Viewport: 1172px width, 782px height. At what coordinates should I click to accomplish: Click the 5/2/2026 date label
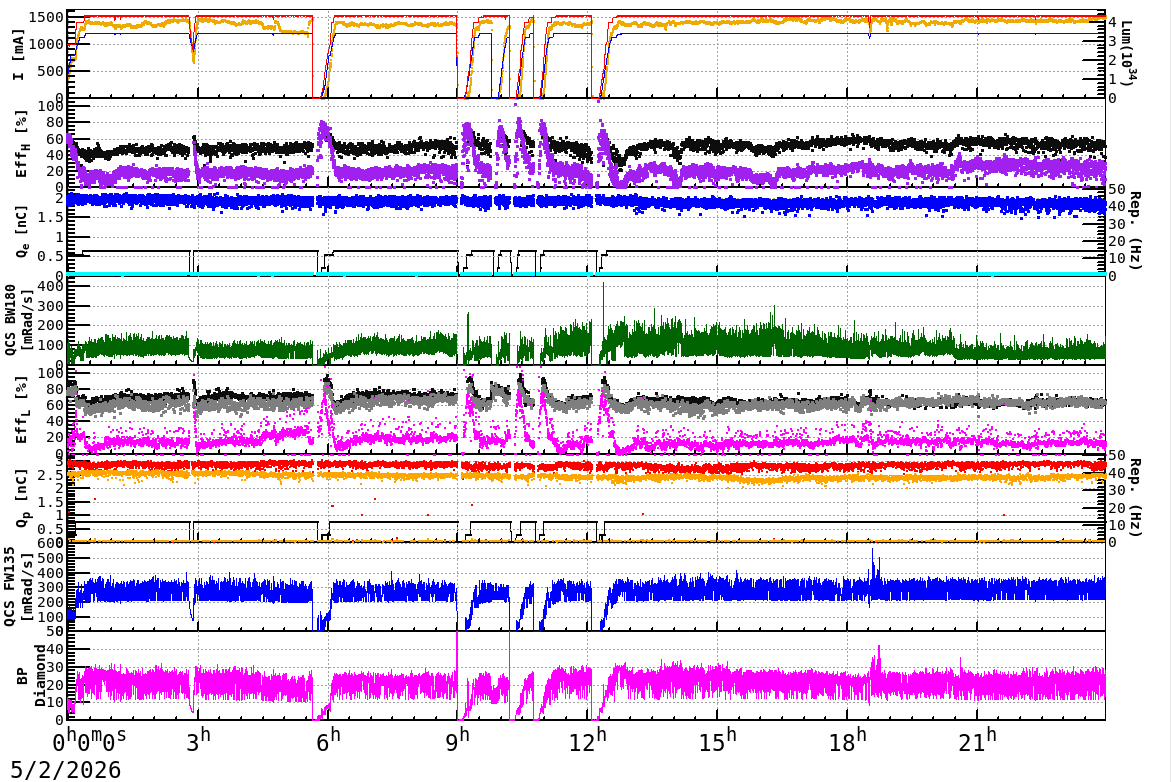coord(65,769)
